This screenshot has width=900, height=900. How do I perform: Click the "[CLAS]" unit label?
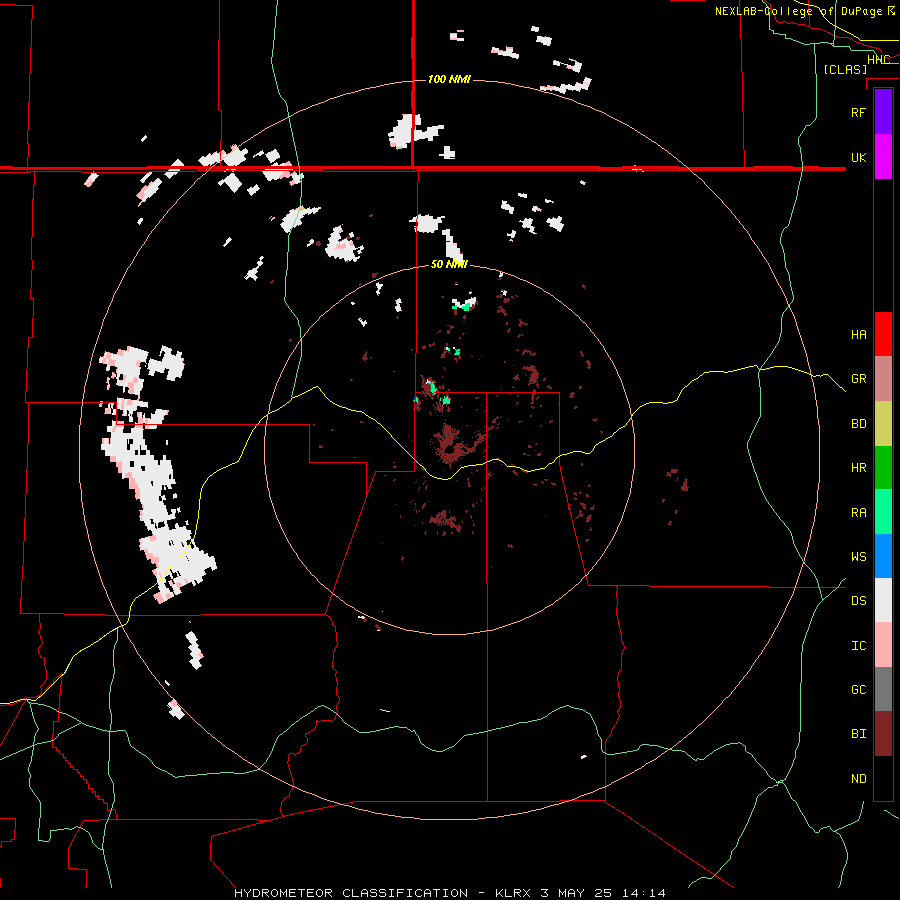pos(845,69)
